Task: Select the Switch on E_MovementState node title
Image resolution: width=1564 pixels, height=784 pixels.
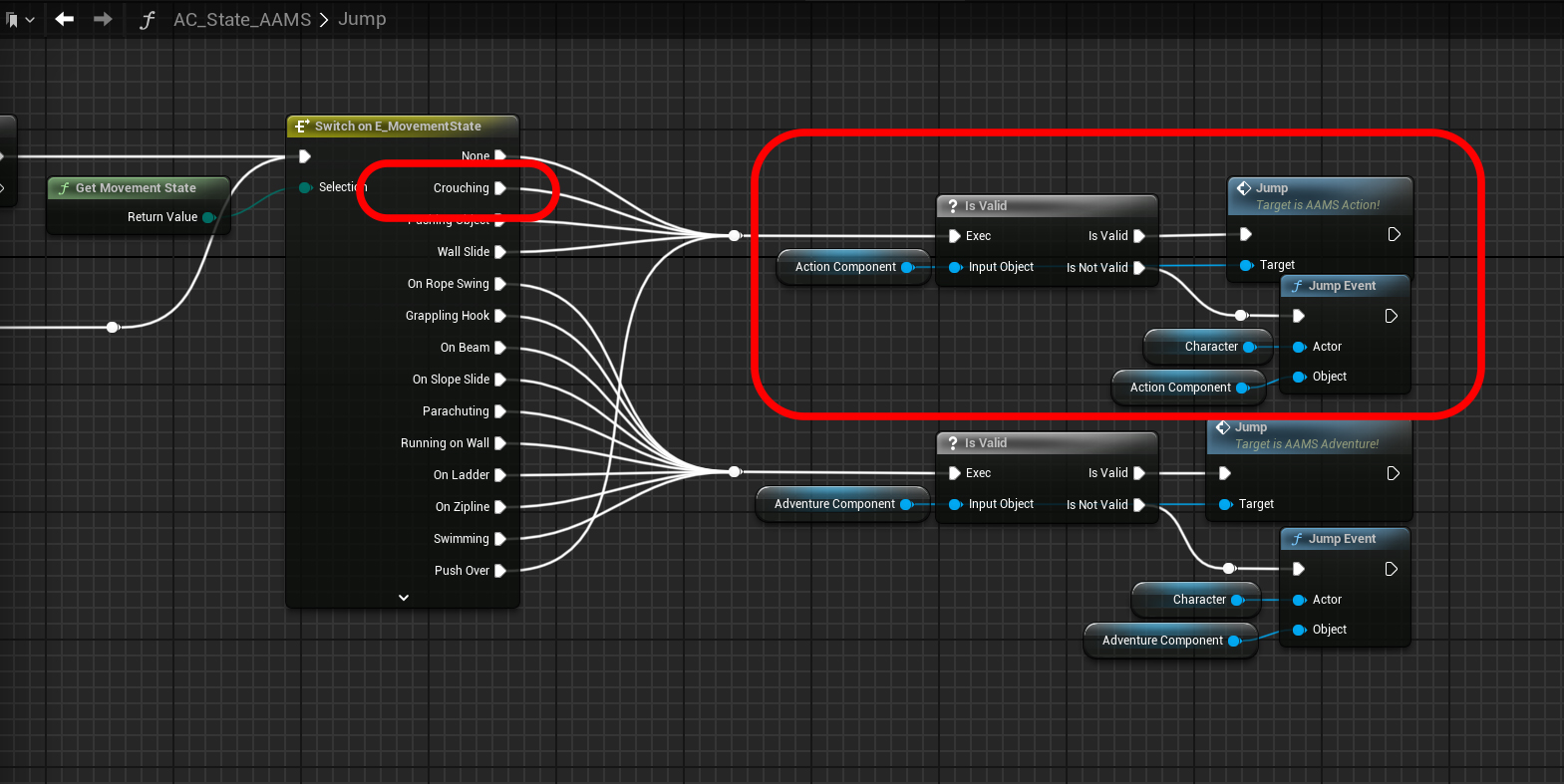Action: click(x=398, y=127)
